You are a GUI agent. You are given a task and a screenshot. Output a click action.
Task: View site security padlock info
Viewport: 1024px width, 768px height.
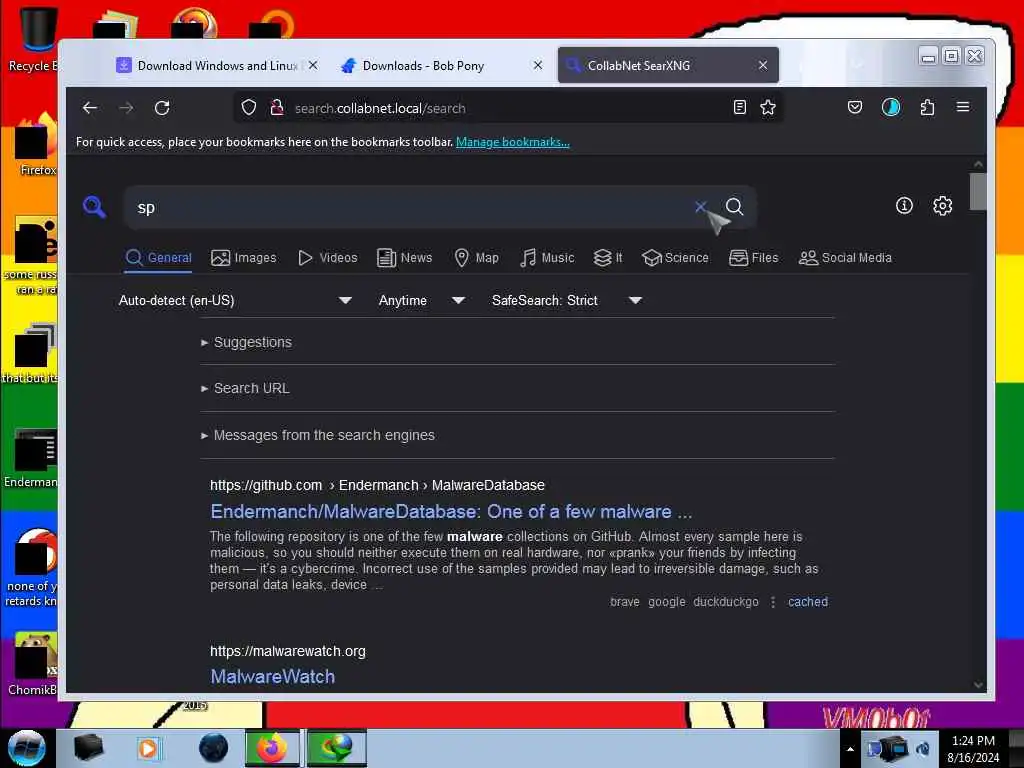pos(277,108)
